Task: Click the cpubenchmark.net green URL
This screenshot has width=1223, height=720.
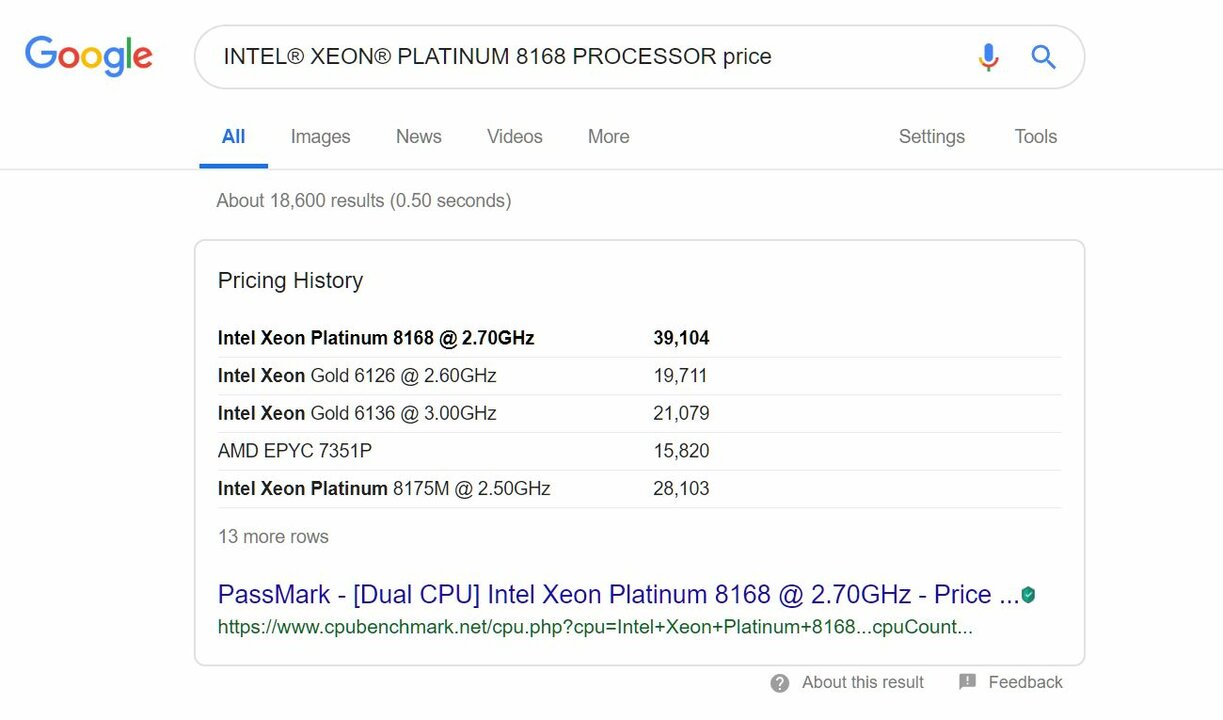Action: (595, 628)
